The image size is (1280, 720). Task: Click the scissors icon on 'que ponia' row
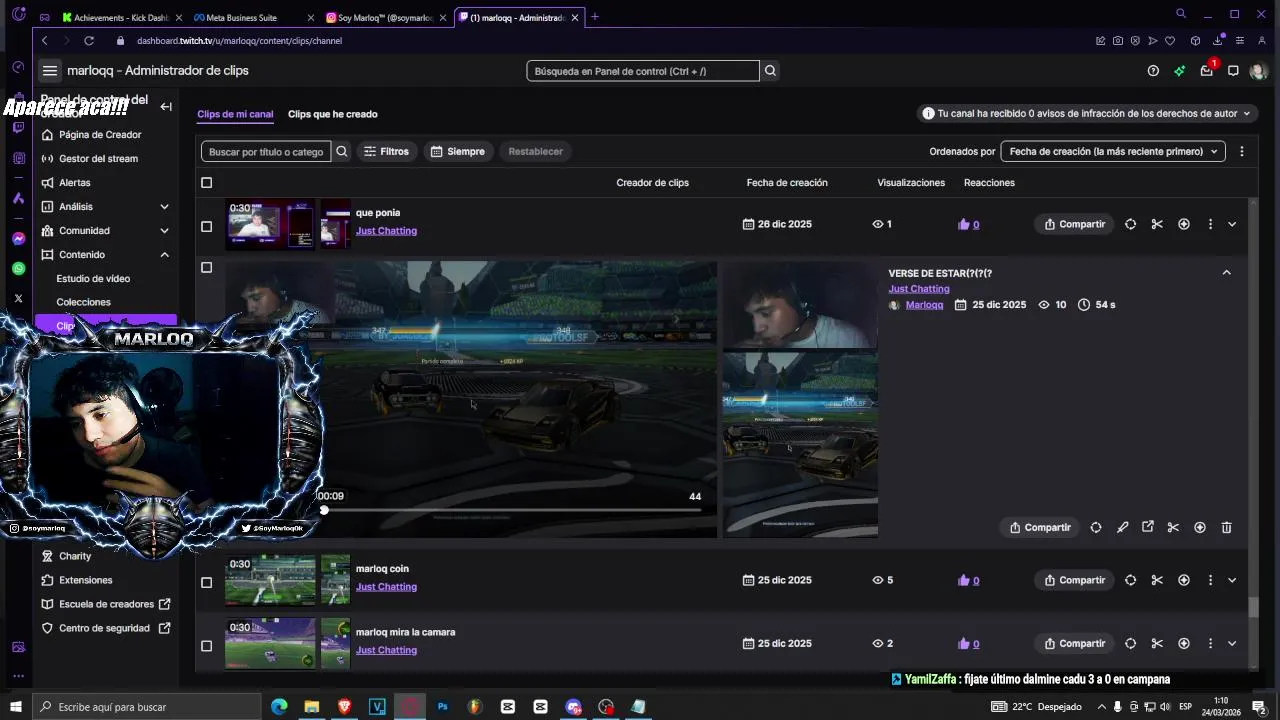pyautogui.click(x=1157, y=224)
